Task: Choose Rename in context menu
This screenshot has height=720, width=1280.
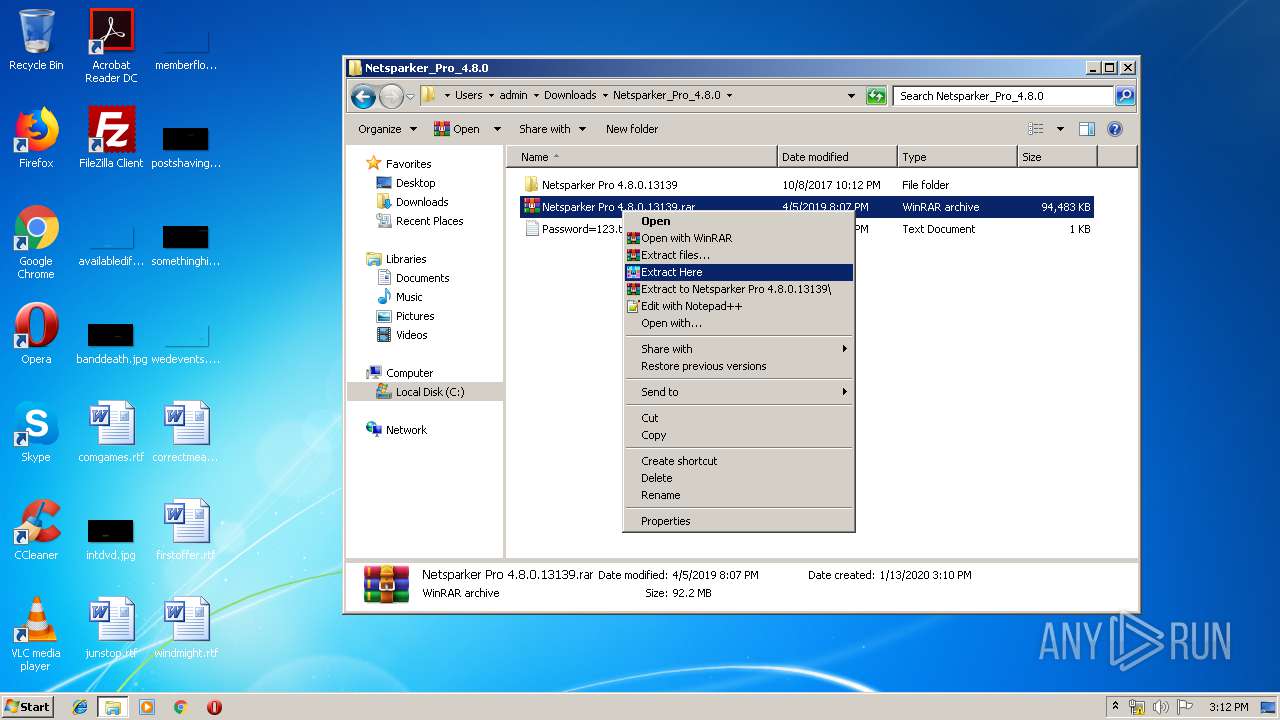Action: pos(738,495)
